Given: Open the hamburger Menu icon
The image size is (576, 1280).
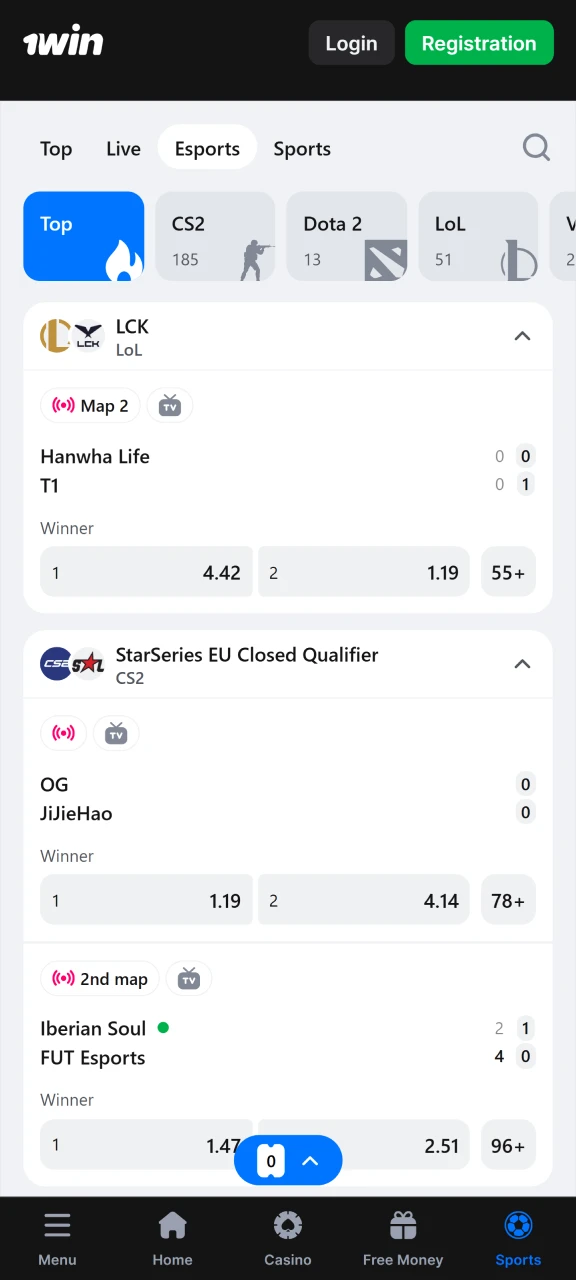Looking at the screenshot, I should point(57,1238).
